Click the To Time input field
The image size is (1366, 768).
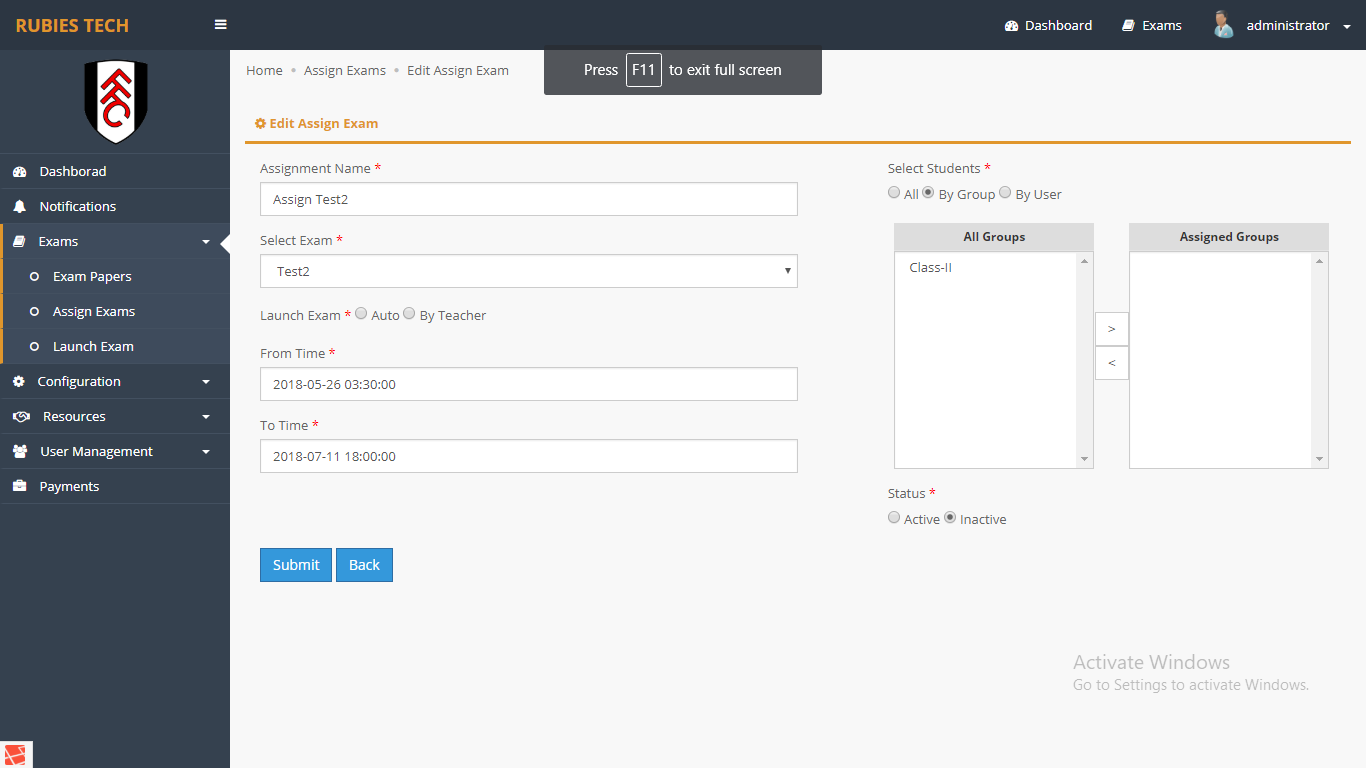[529, 456]
